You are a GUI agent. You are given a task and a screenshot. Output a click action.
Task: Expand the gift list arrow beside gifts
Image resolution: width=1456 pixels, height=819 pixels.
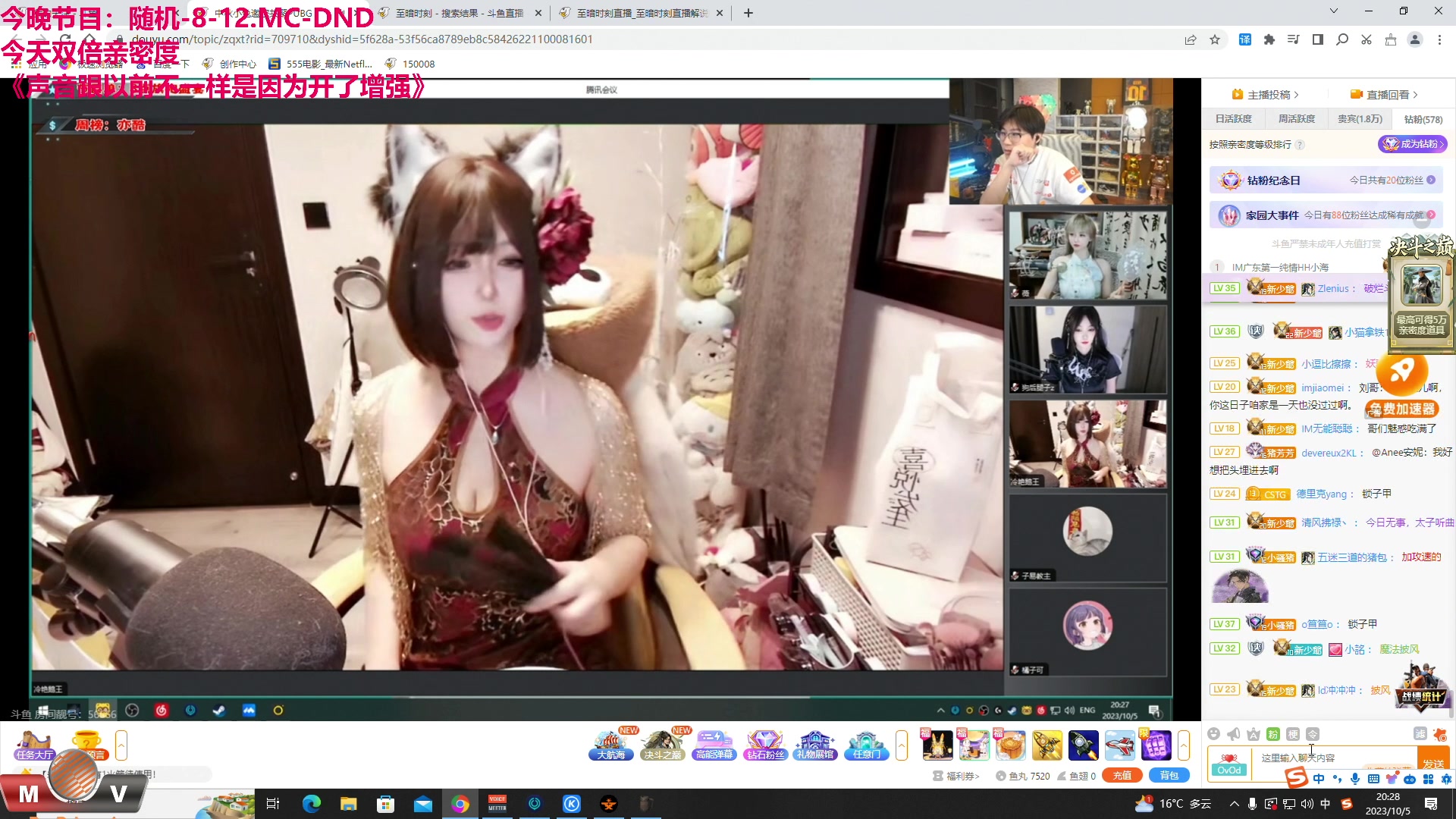1184,745
